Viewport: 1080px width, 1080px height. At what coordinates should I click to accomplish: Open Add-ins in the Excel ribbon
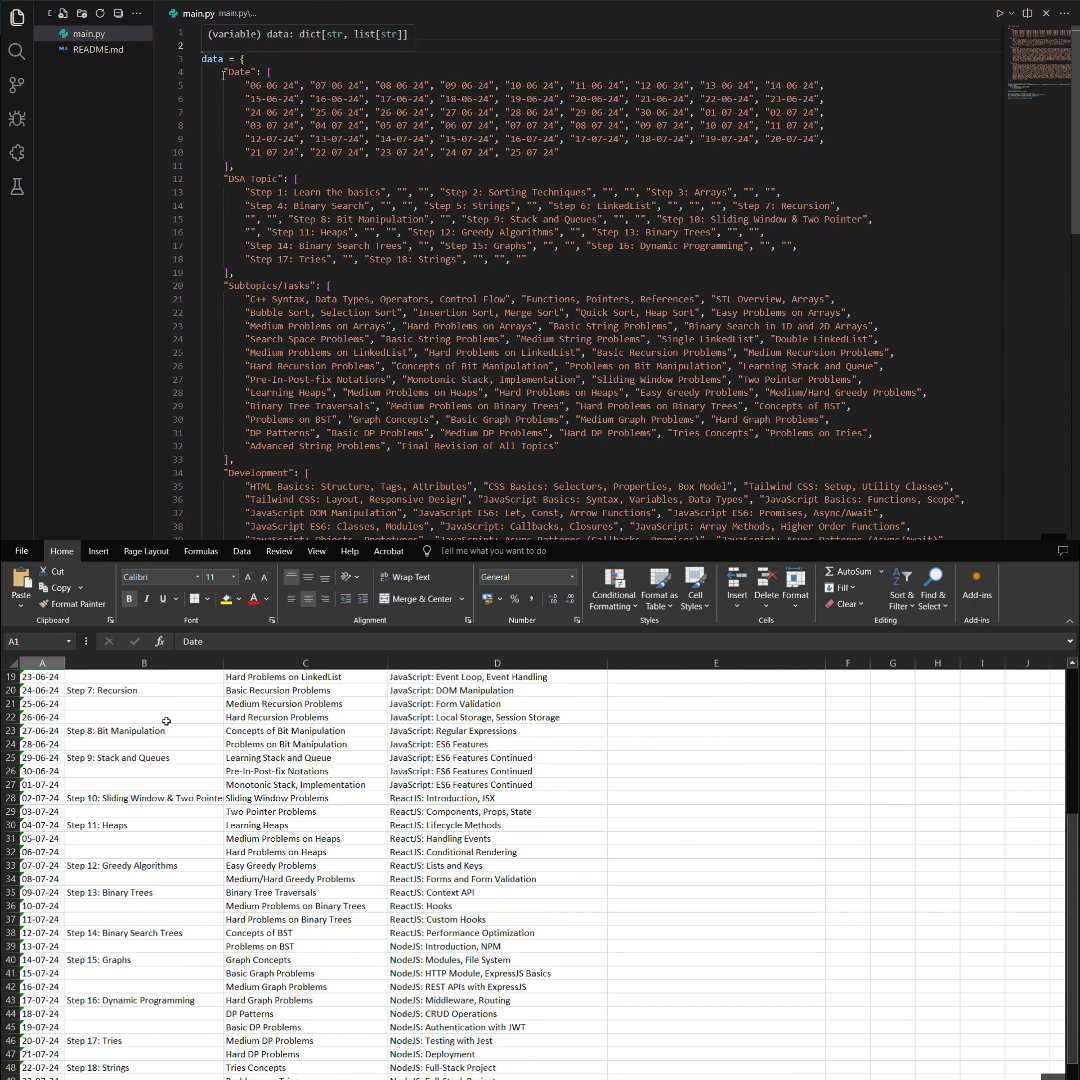point(977,585)
